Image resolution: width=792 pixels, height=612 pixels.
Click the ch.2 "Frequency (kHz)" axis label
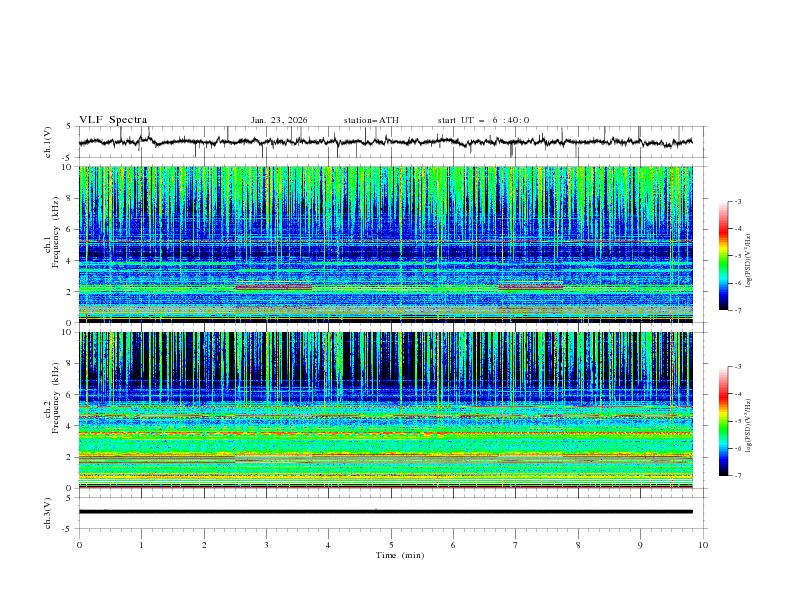(56, 398)
